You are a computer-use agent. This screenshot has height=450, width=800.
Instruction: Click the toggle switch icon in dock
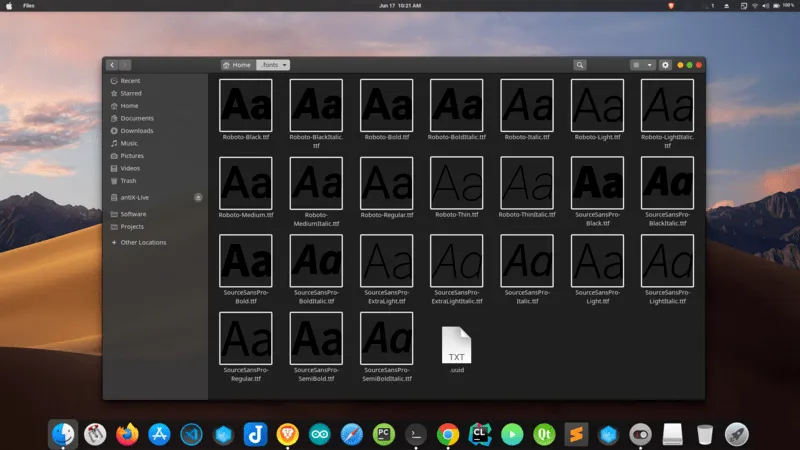tap(640, 434)
